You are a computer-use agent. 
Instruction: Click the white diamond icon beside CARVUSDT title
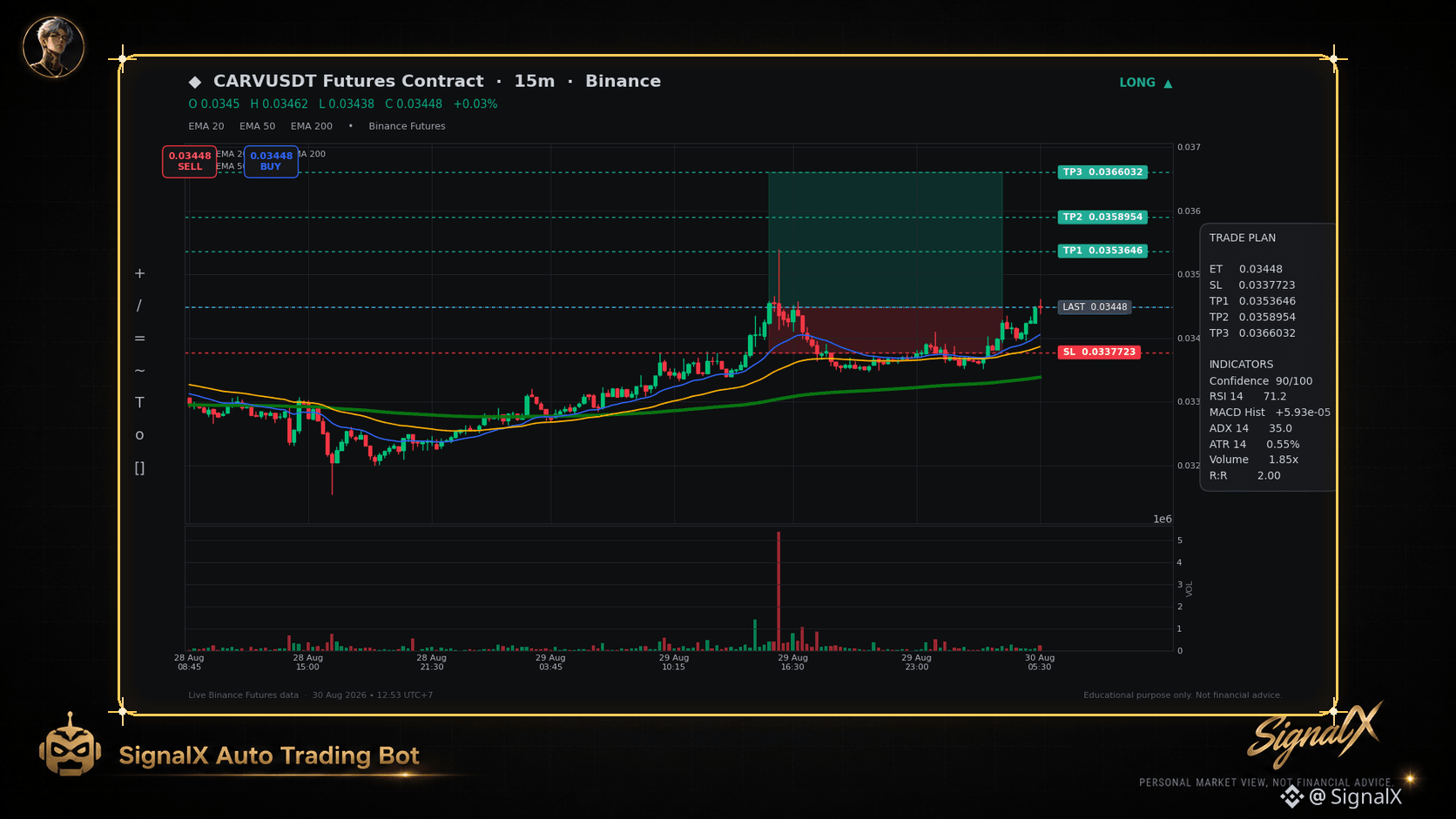tap(195, 82)
